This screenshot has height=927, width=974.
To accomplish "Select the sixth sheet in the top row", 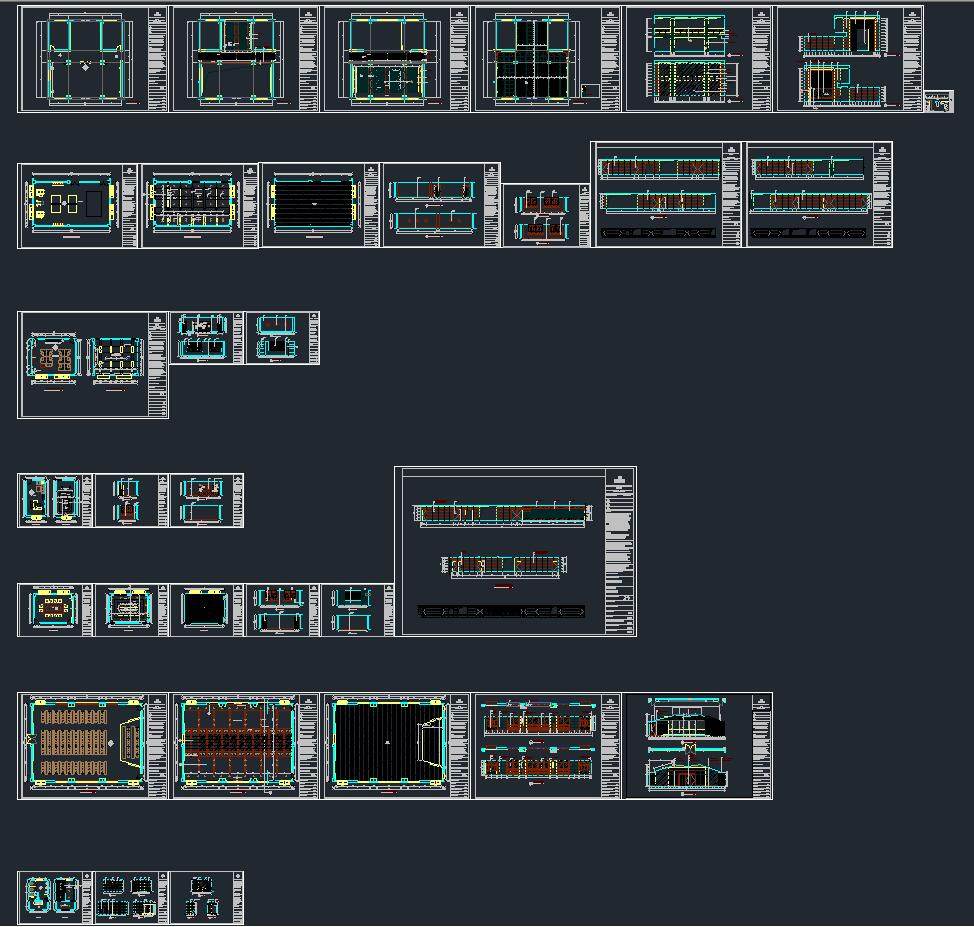I will tap(850, 59).
